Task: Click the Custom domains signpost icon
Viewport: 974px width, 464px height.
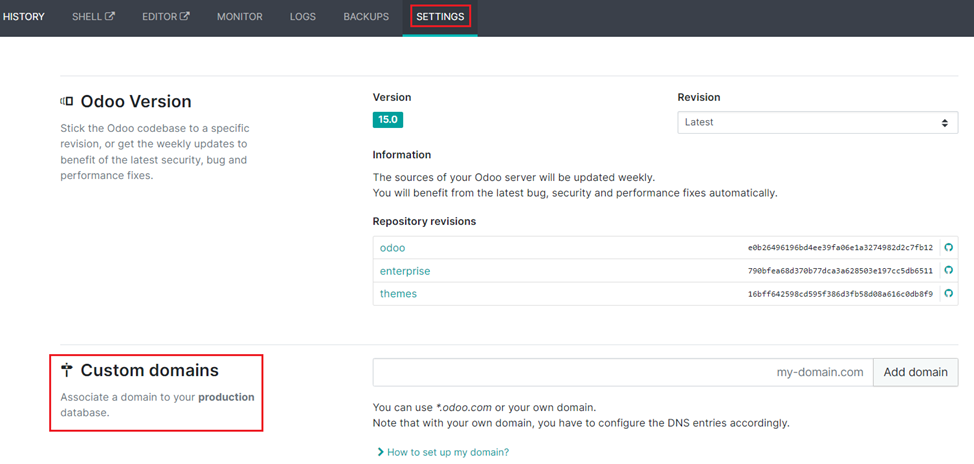Action: pos(66,371)
